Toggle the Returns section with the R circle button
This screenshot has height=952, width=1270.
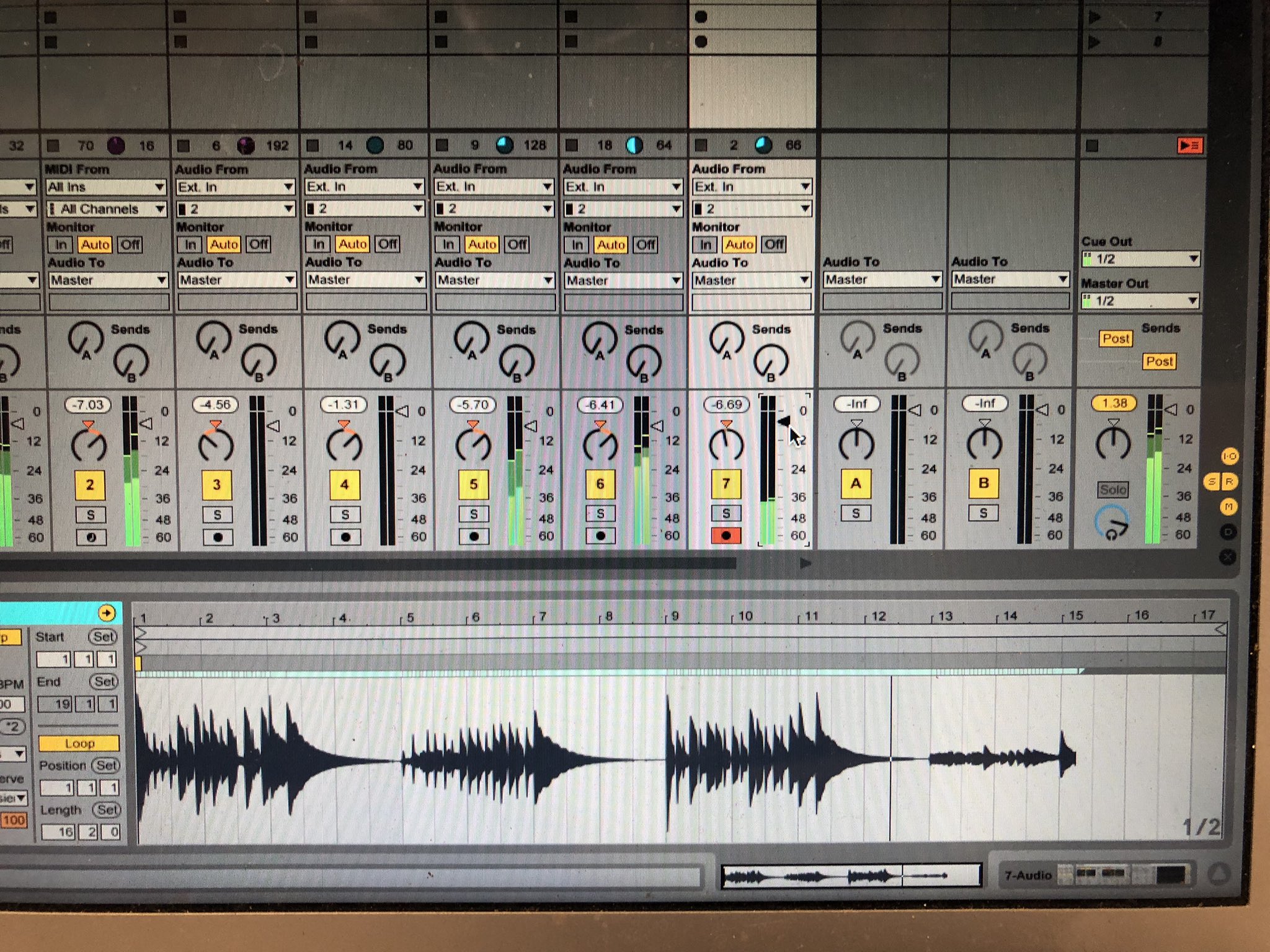(1228, 482)
